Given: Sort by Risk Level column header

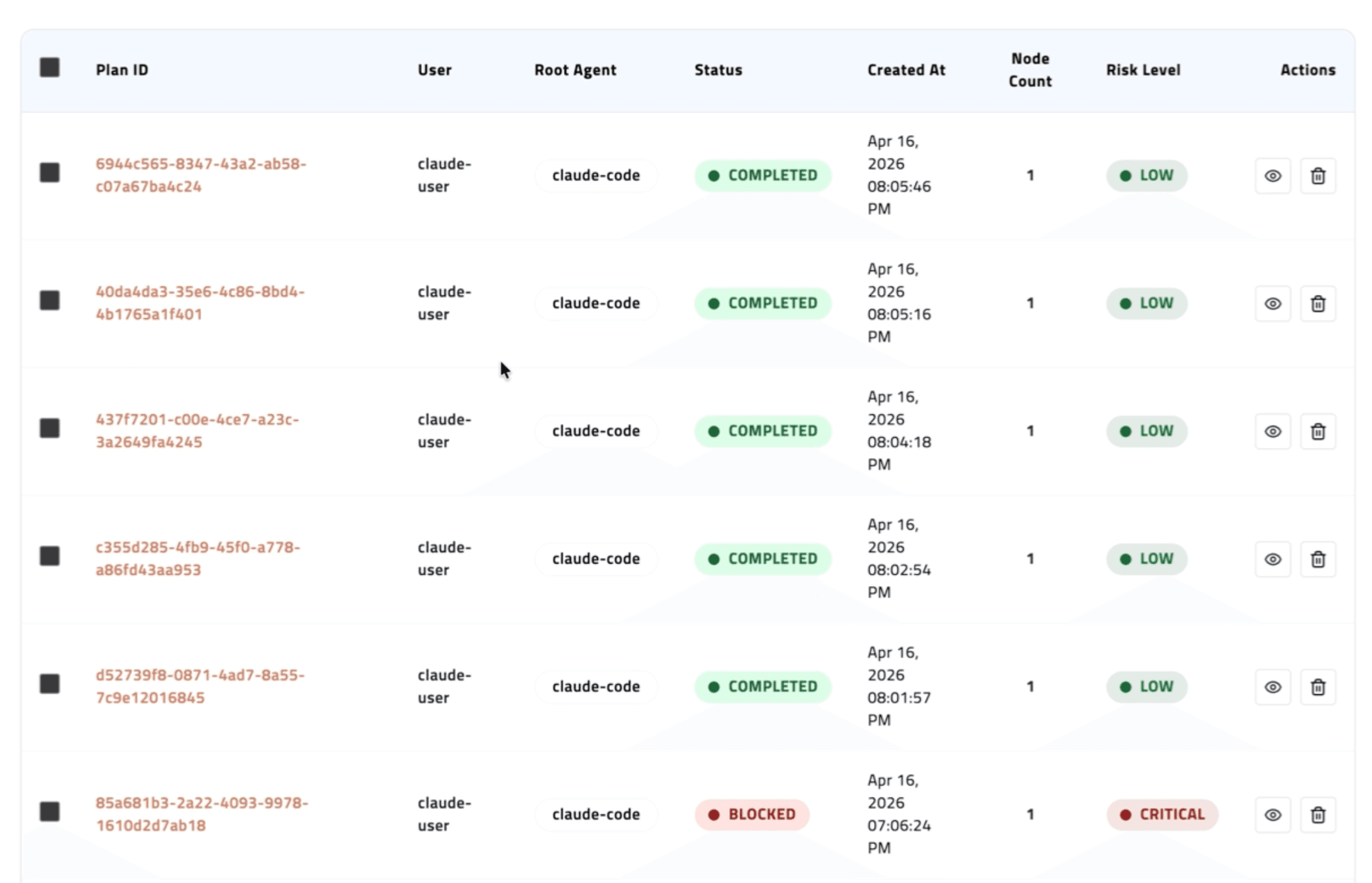Looking at the screenshot, I should click(x=1142, y=70).
